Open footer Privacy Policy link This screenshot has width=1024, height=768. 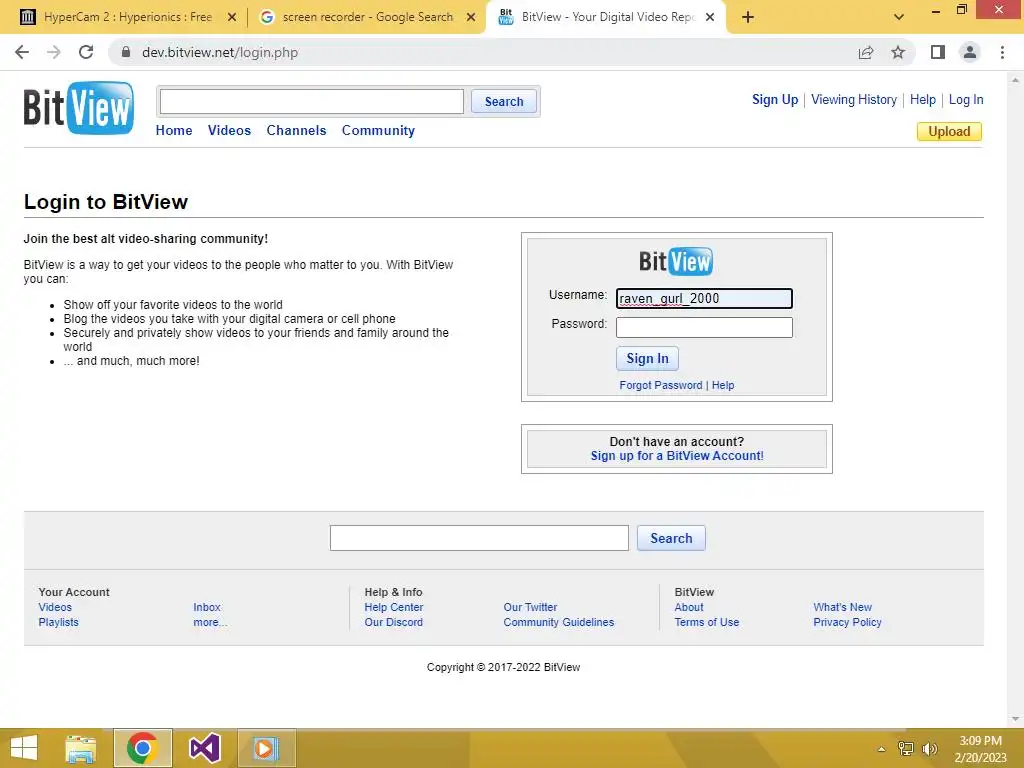tap(847, 622)
